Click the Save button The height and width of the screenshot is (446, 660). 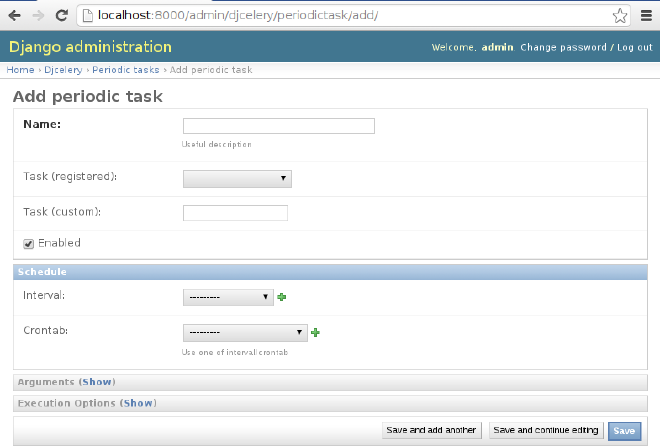click(x=624, y=430)
